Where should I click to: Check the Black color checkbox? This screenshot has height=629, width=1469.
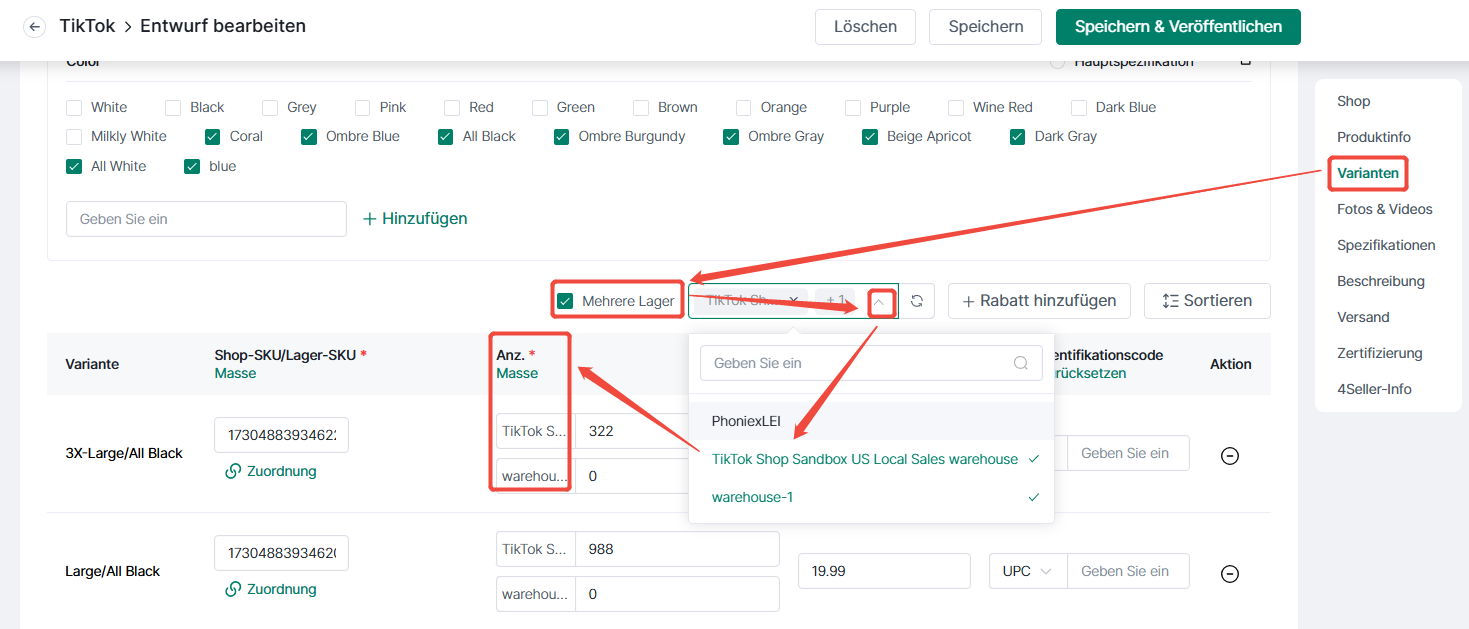point(173,107)
